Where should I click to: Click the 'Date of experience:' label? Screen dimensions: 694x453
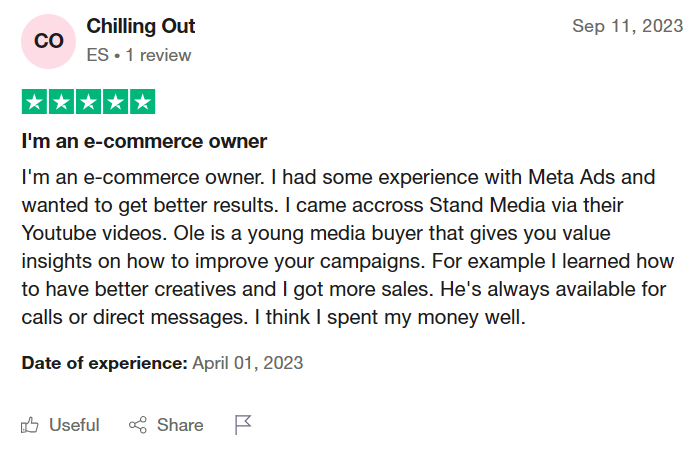click(x=104, y=362)
